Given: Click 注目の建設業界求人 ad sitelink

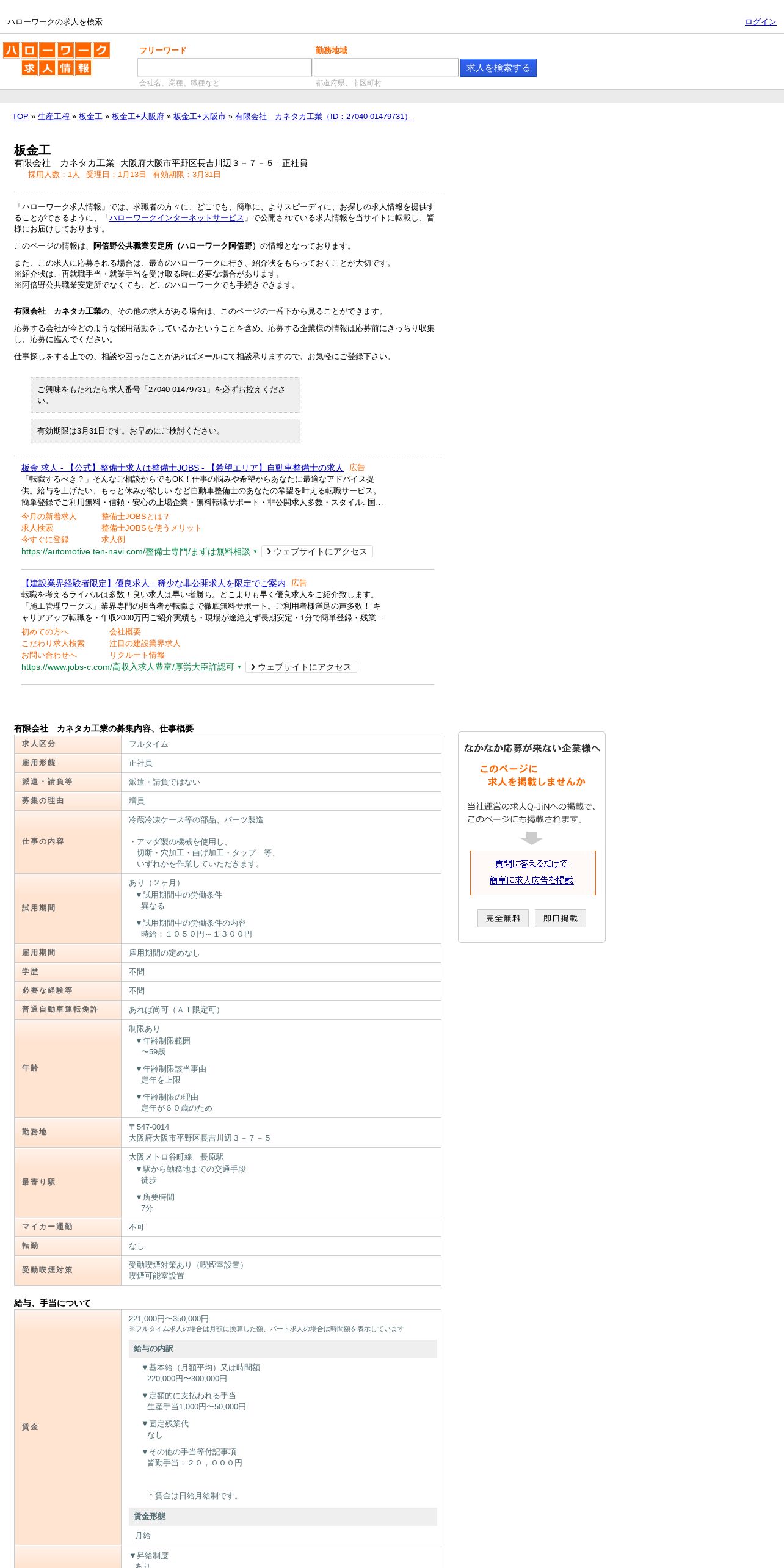Looking at the screenshot, I should [x=145, y=644].
